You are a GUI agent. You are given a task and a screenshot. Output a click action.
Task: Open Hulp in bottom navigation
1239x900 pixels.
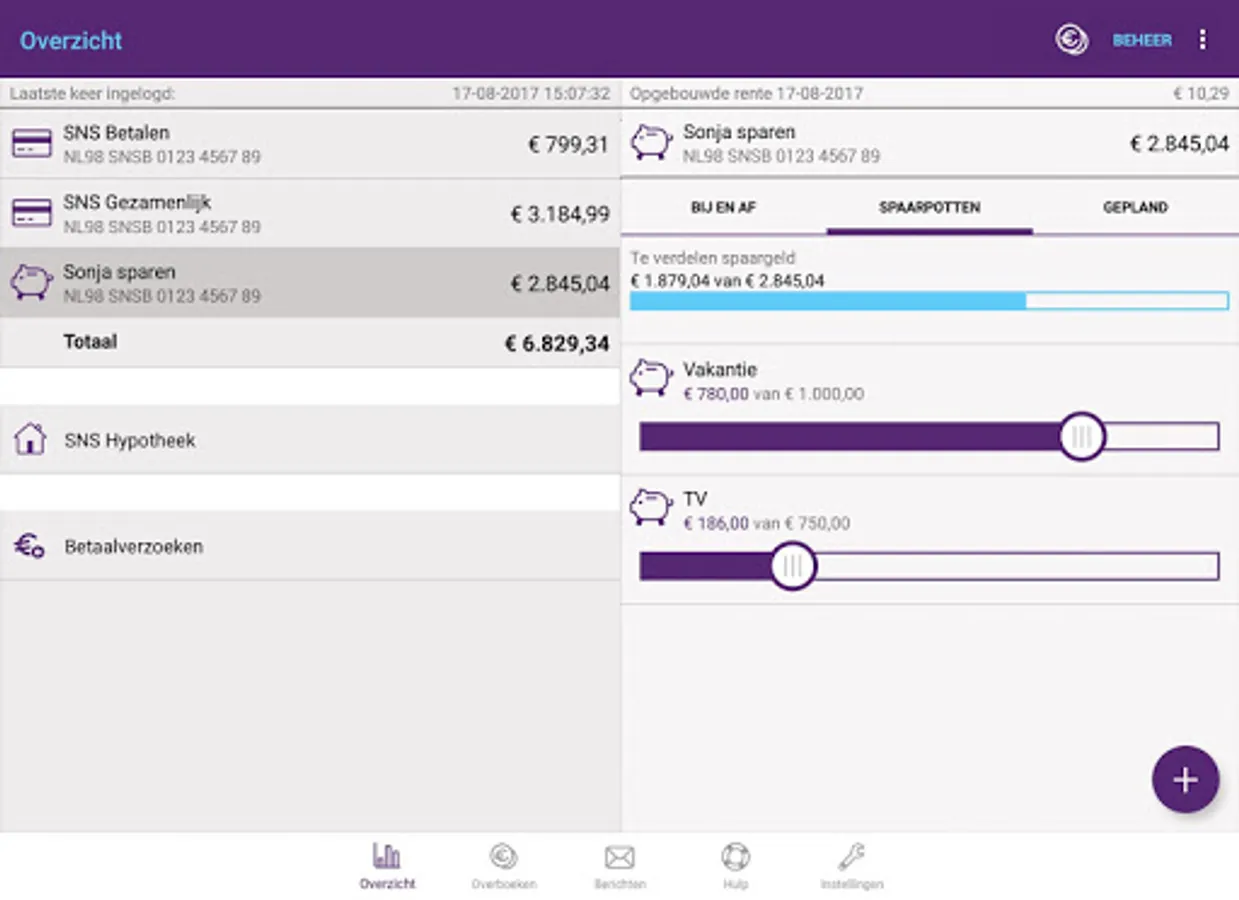pos(735,866)
